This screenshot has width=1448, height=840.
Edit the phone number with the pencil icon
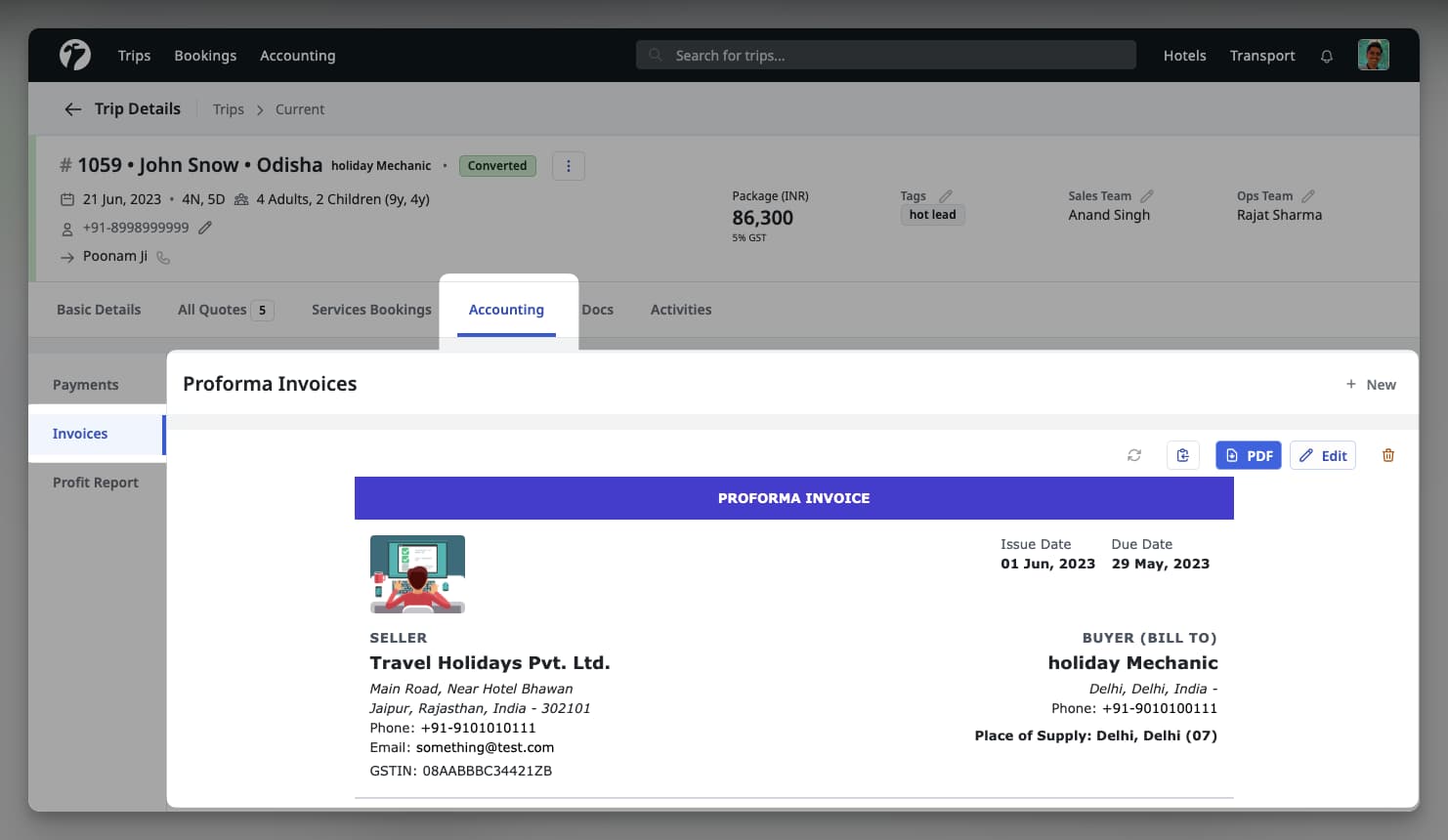point(204,227)
